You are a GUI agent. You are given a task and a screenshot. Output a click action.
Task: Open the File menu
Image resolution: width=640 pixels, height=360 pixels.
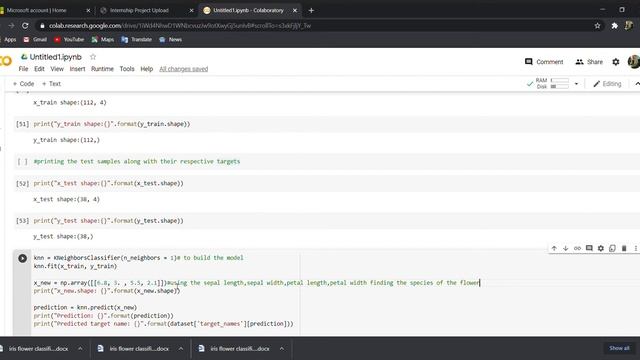[23, 69]
